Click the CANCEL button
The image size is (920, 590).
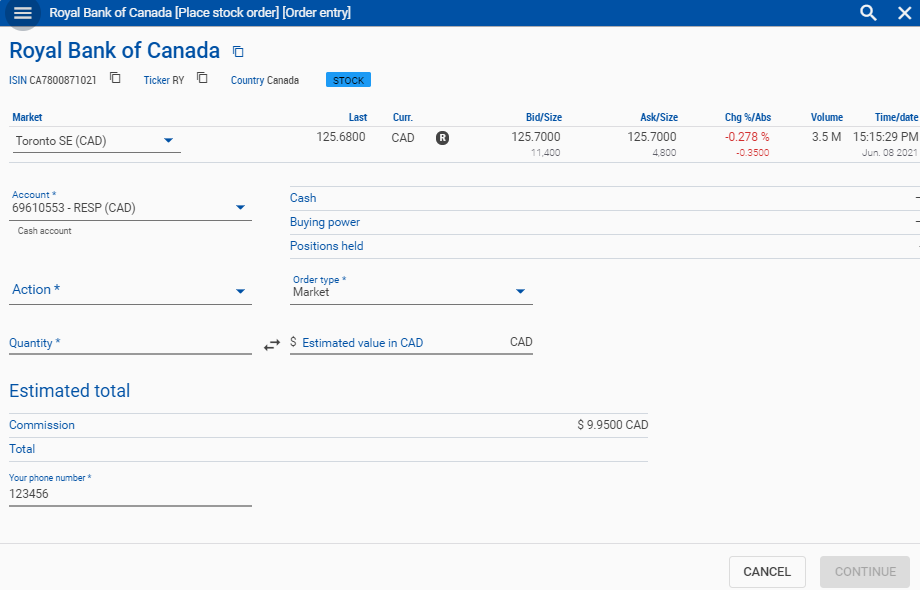click(x=767, y=572)
